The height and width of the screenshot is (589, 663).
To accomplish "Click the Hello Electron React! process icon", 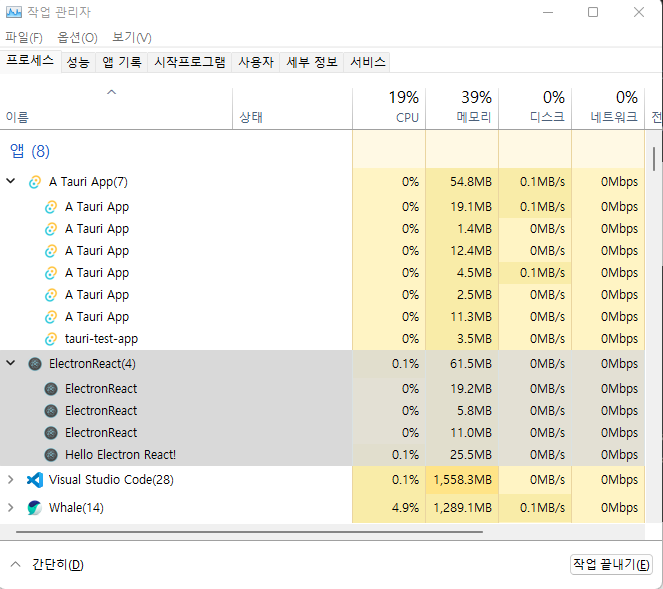I will pyautogui.click(x=51, y=455).
